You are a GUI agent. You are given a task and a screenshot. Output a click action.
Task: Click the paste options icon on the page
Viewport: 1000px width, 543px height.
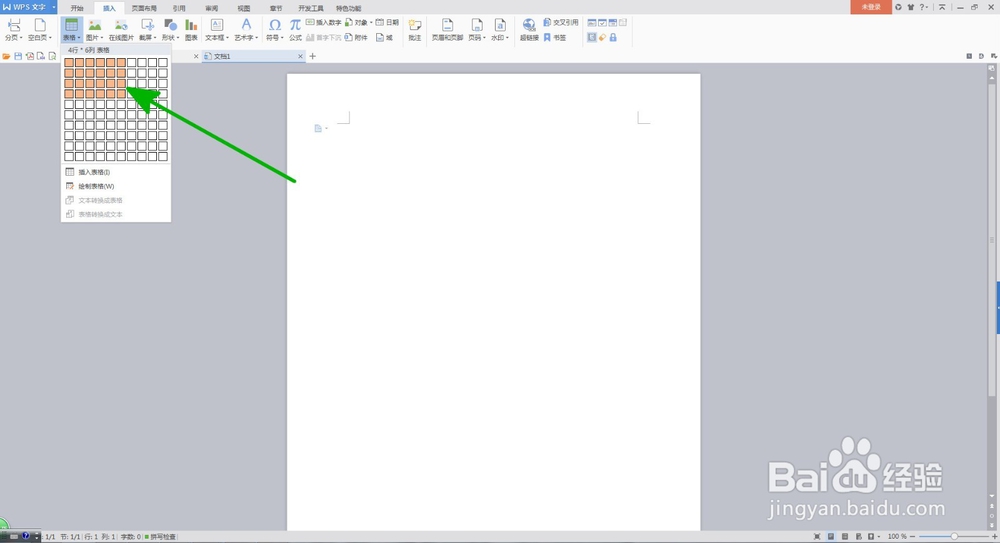pos(320,128)
